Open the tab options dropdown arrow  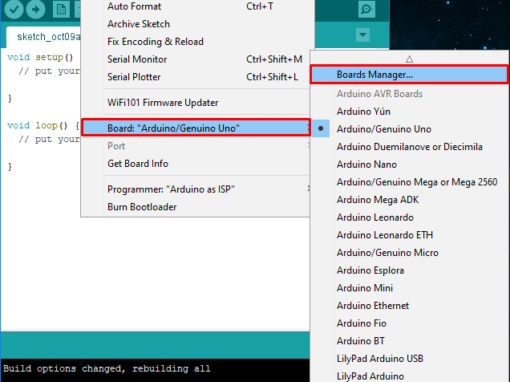[363, 35]
